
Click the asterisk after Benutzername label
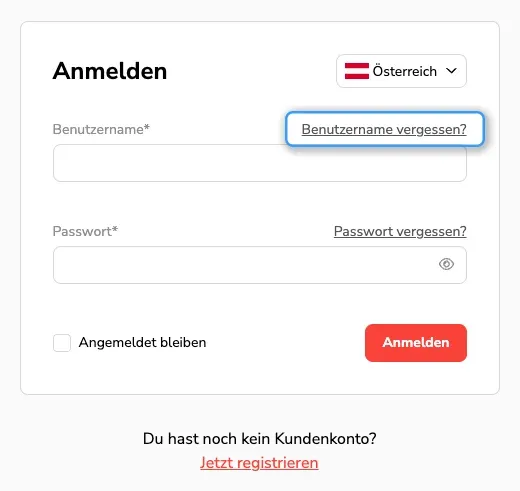[x=147, y=127]
